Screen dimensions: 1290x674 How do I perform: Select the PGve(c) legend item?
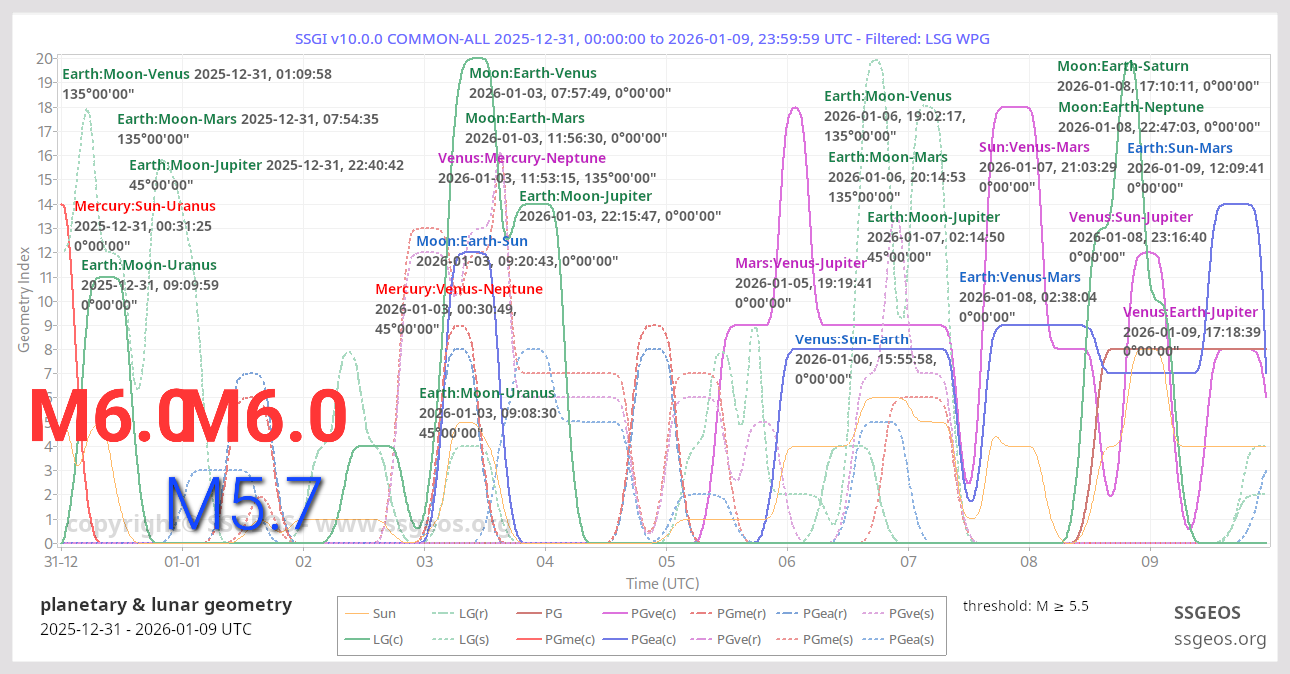click(x=656, y=613)
